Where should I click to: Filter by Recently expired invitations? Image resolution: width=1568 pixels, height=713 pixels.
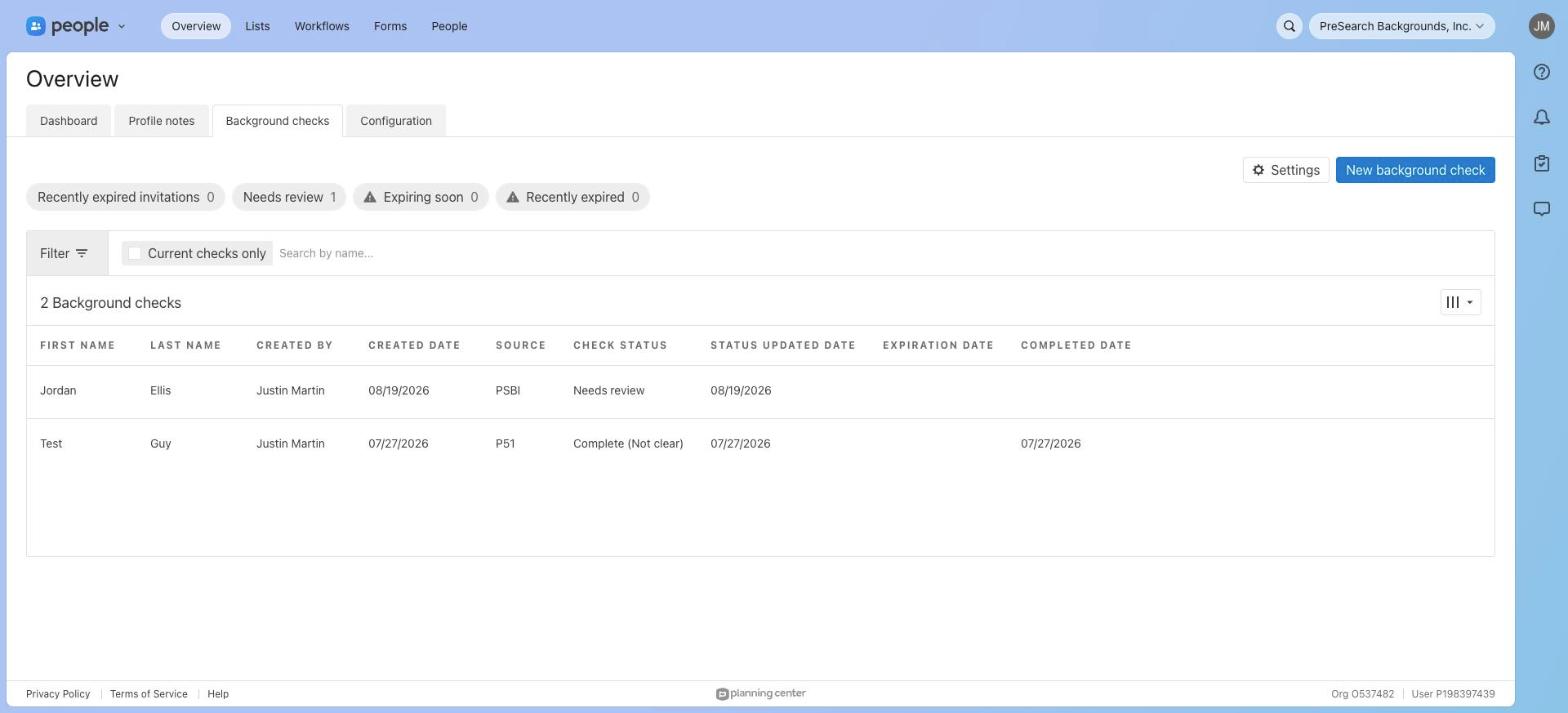[x=126, y=197]
